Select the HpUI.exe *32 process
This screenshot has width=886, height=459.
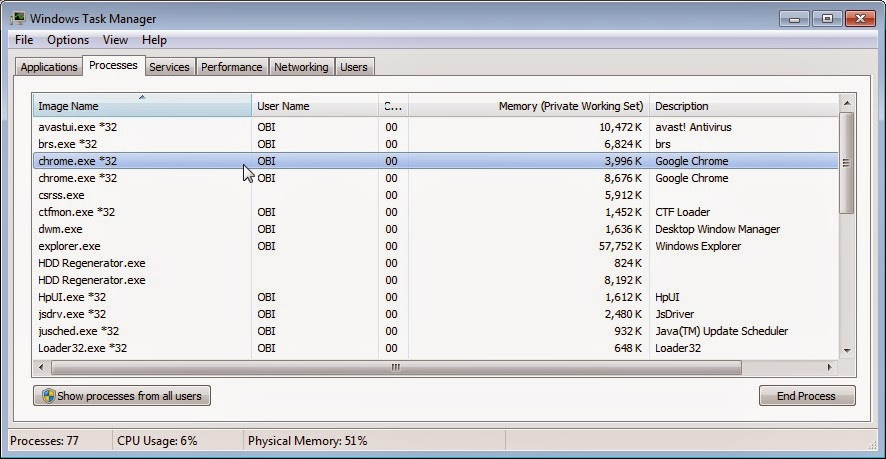click(436, 297)
